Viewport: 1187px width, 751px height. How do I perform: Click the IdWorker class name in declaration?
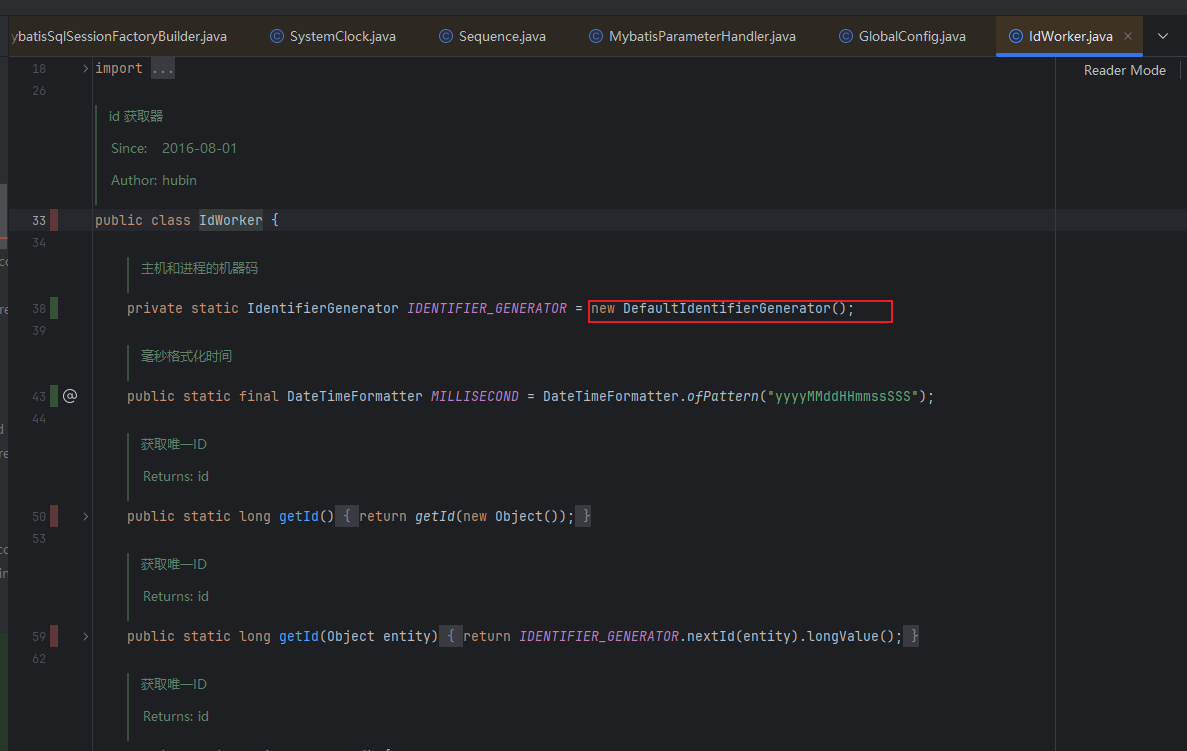click(230, 220)
